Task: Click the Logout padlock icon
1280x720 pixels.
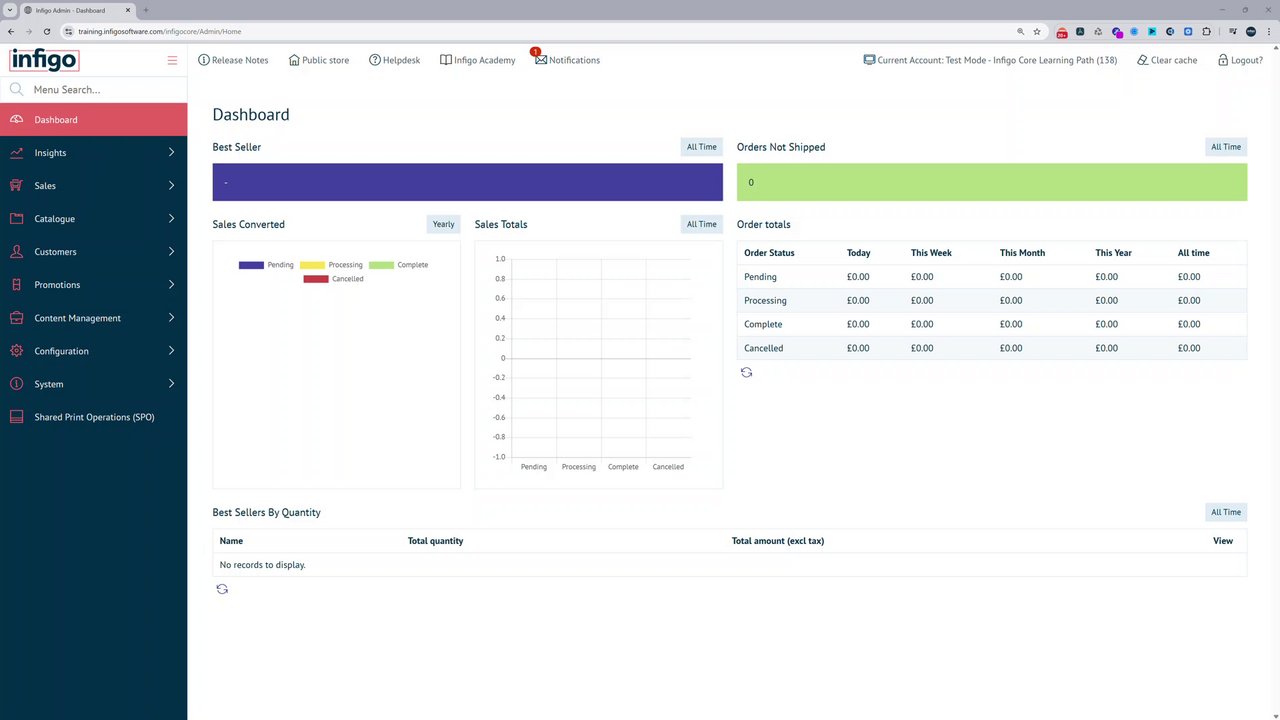Action: tap(1222, 60)
